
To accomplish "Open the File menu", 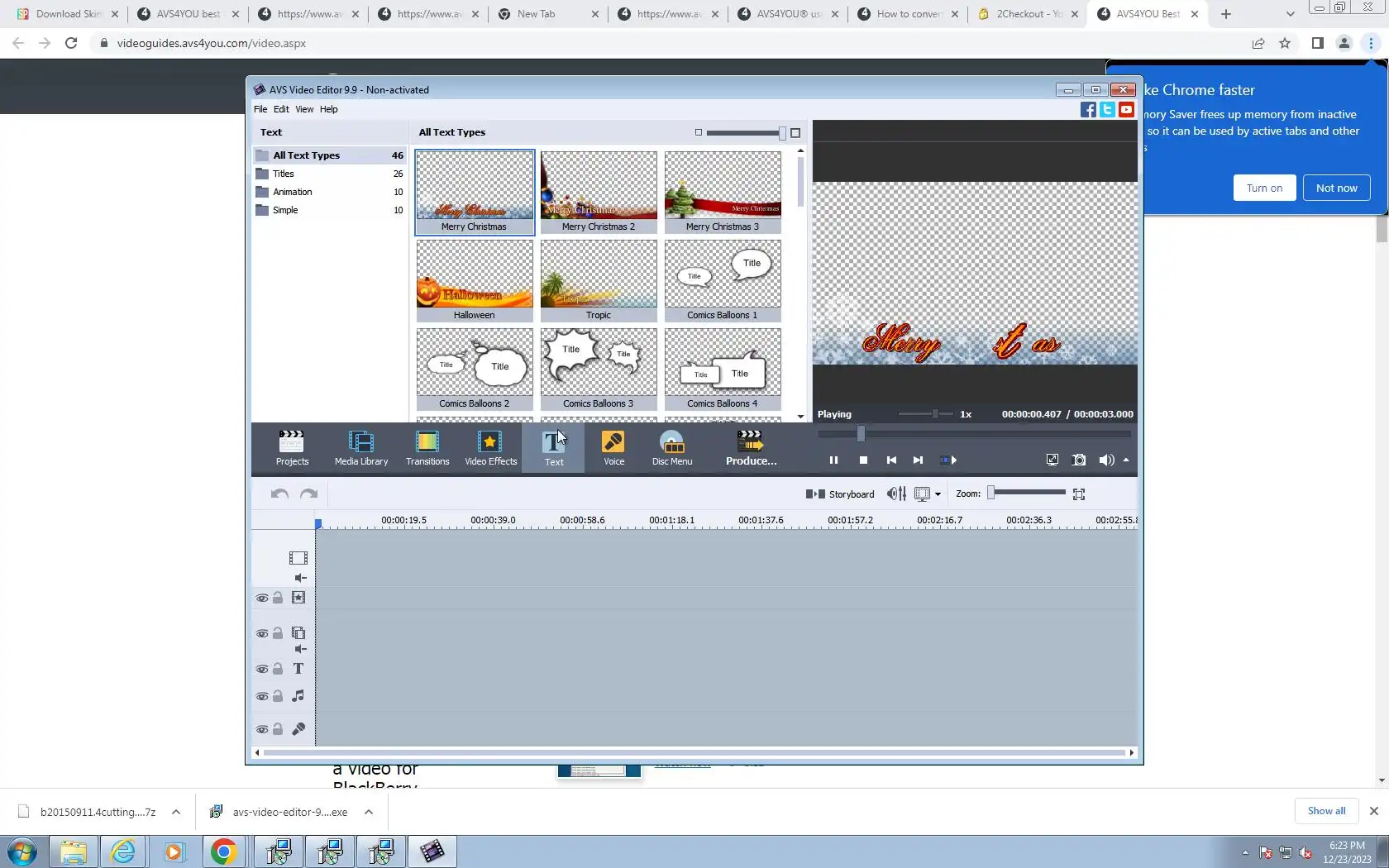I will [x=260, y=109].
